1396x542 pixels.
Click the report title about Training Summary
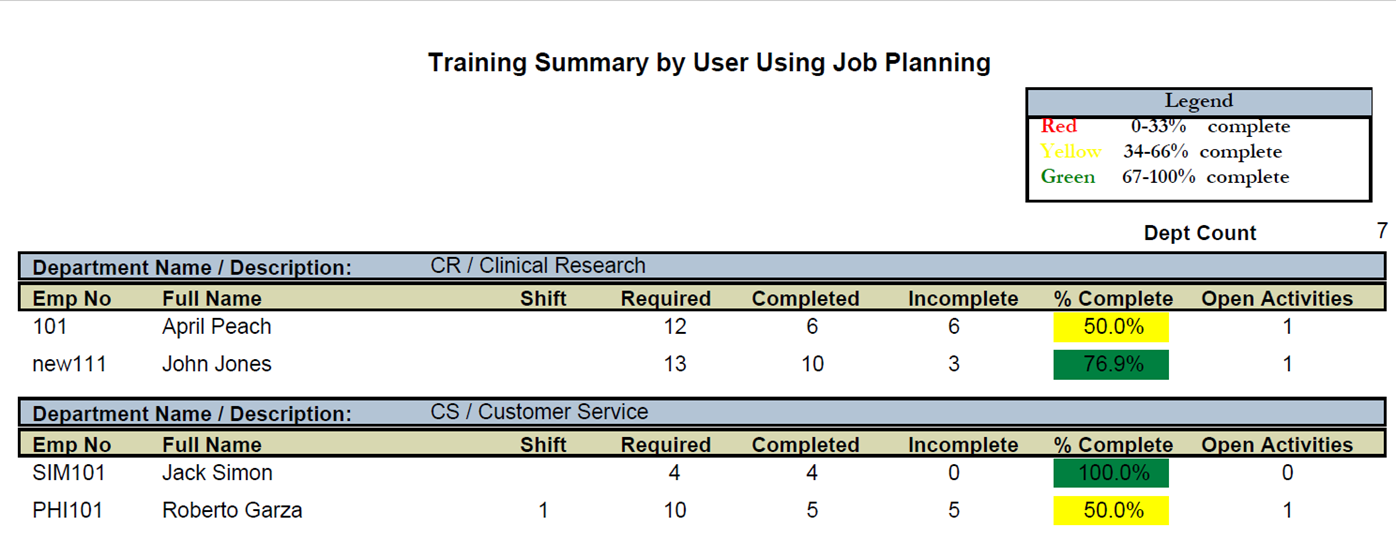click(x=709, y=63)
